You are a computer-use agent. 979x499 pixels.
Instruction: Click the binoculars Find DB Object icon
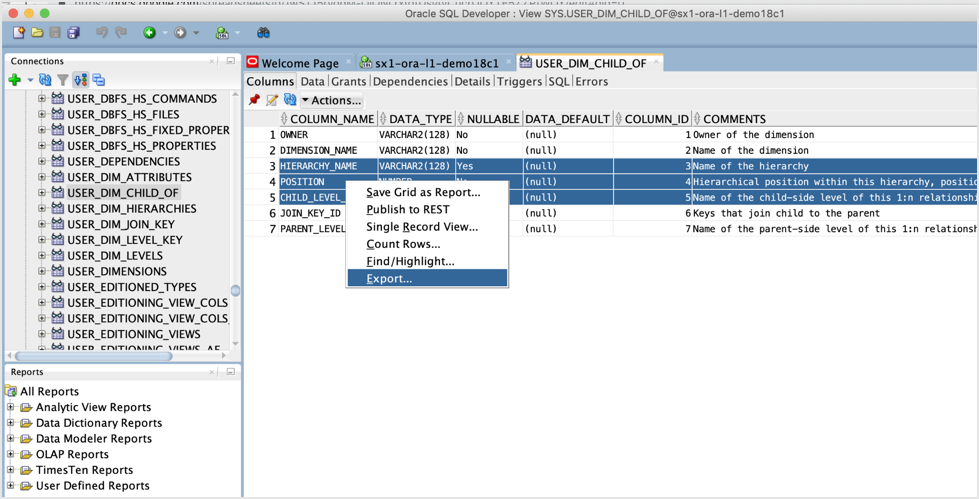pos(263,32)
